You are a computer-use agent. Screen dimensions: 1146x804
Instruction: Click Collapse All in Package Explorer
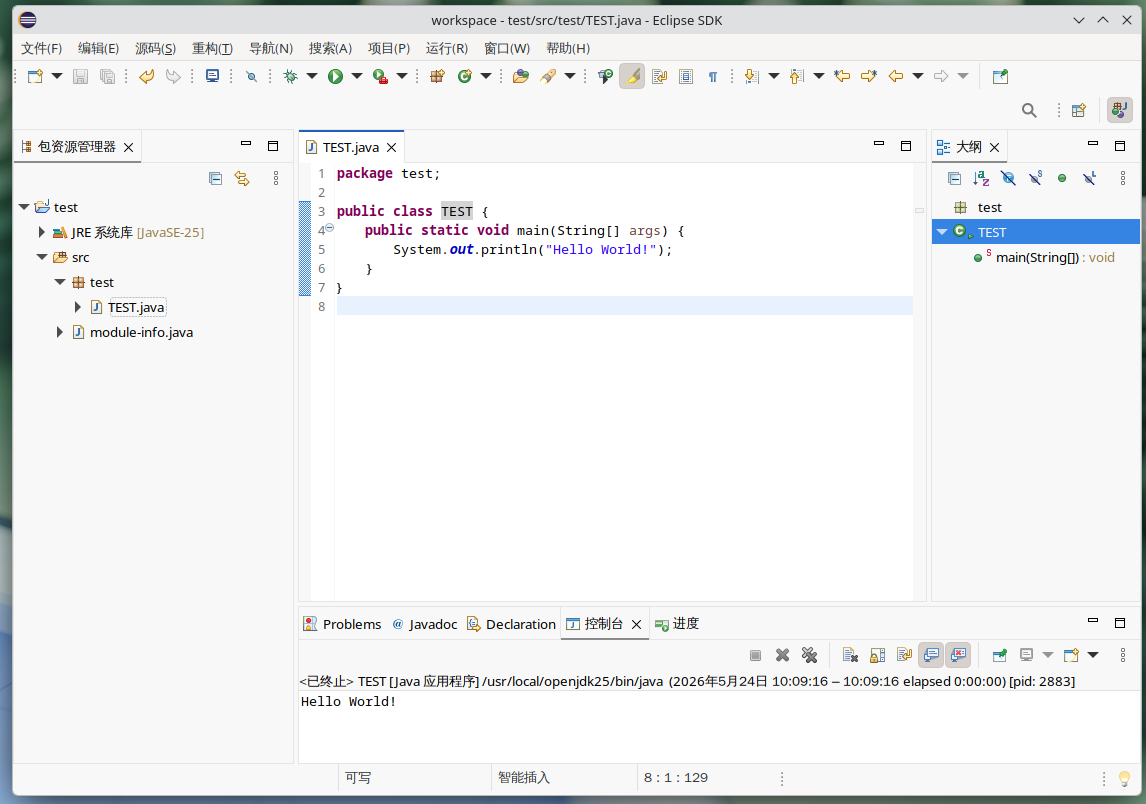point(216,178)
